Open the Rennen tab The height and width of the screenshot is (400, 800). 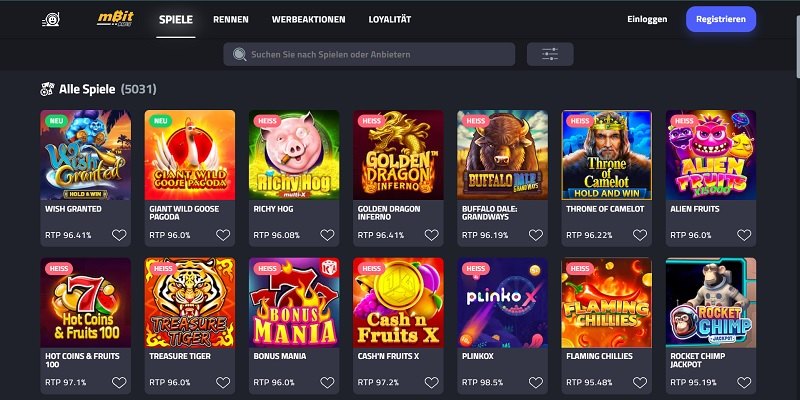point(231,19)
